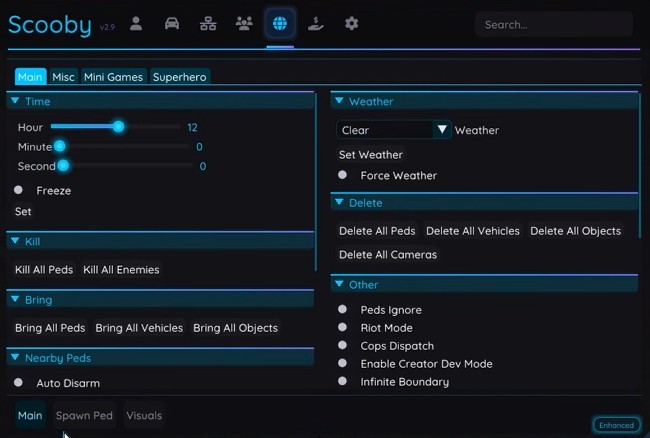
Task: Enable Riot Mode option
Action: [x=342, y=327]
